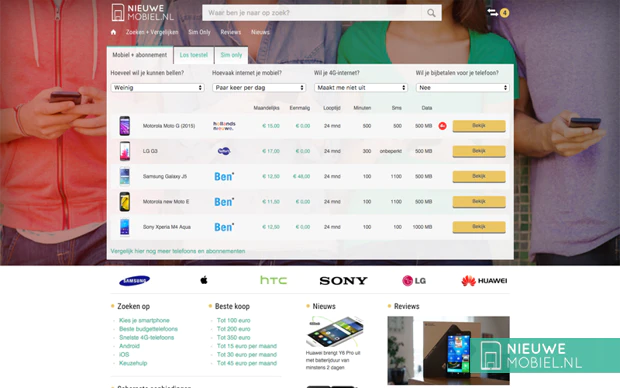Click the home icon in navigation
Screen dimensions: 620x388
(x=113, y=32)
